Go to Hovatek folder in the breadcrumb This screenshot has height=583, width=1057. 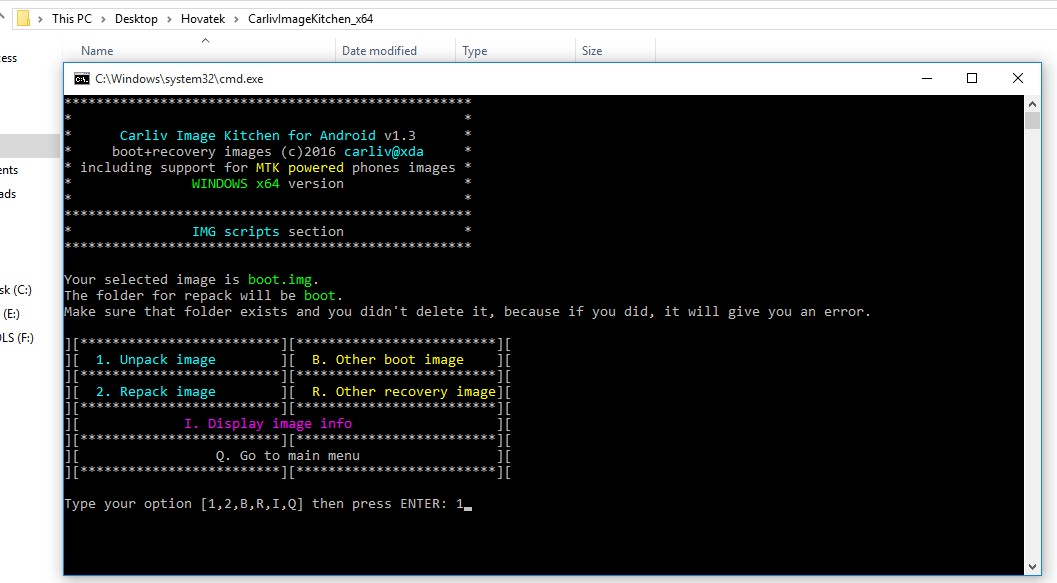203,19
